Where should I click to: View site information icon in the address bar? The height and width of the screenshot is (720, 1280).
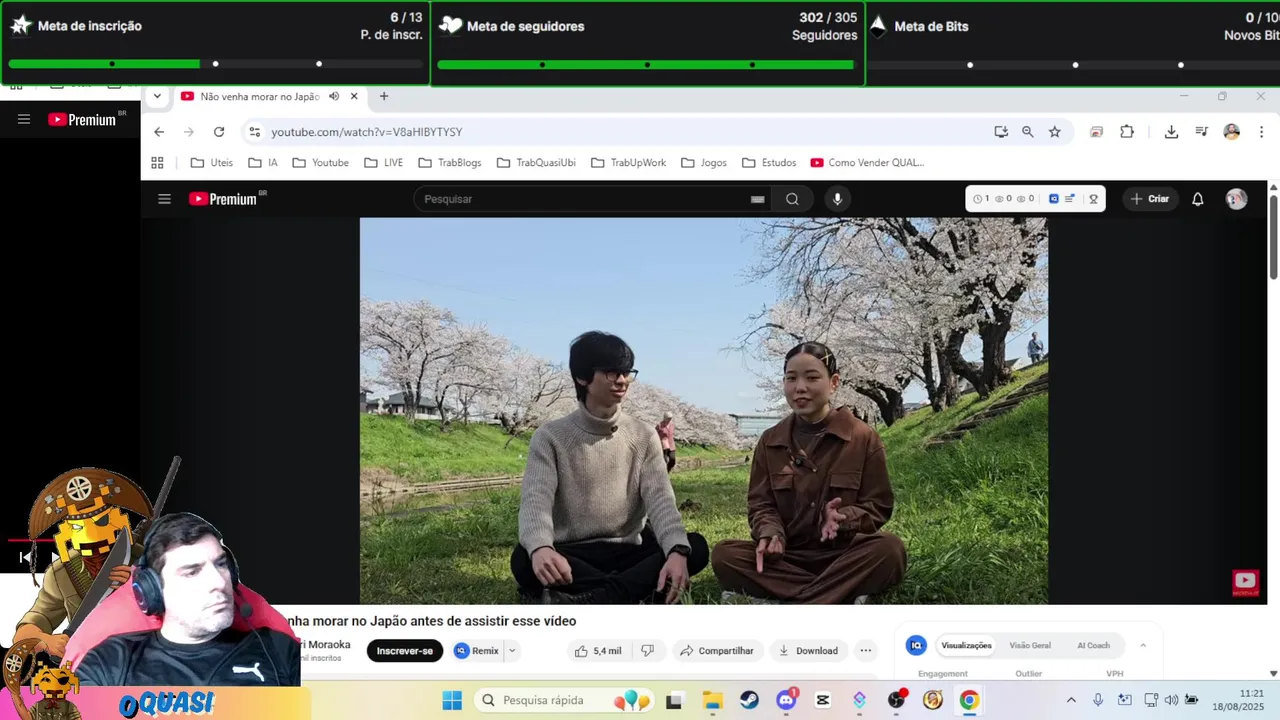pos(254,132)
